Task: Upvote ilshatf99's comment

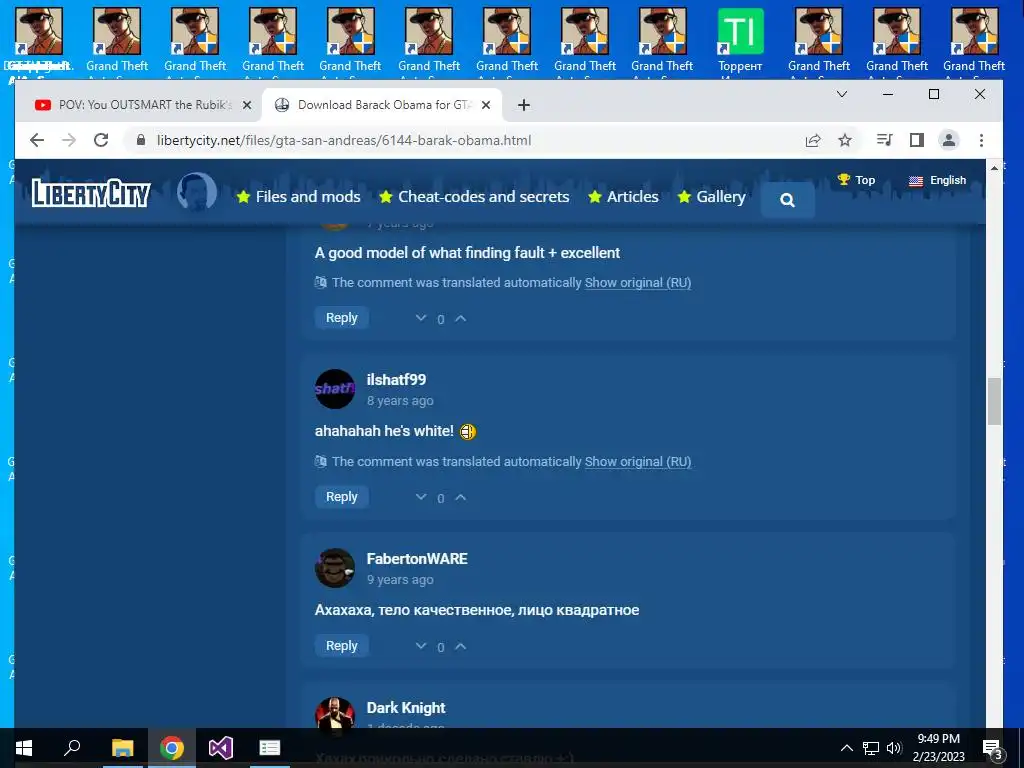Action: pos(460,497)
